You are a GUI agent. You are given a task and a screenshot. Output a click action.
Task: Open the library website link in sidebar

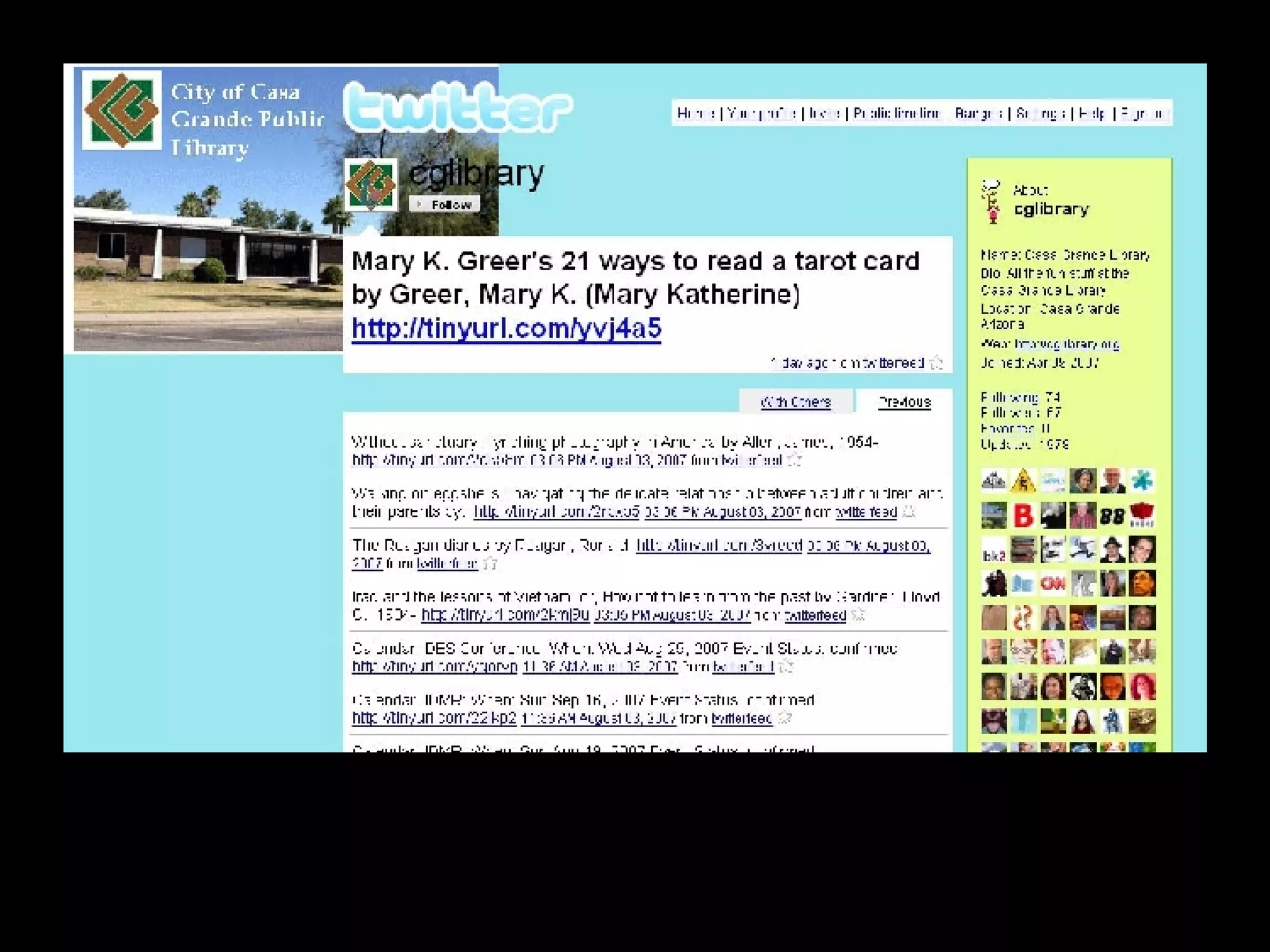click(x=1067, y=344)
